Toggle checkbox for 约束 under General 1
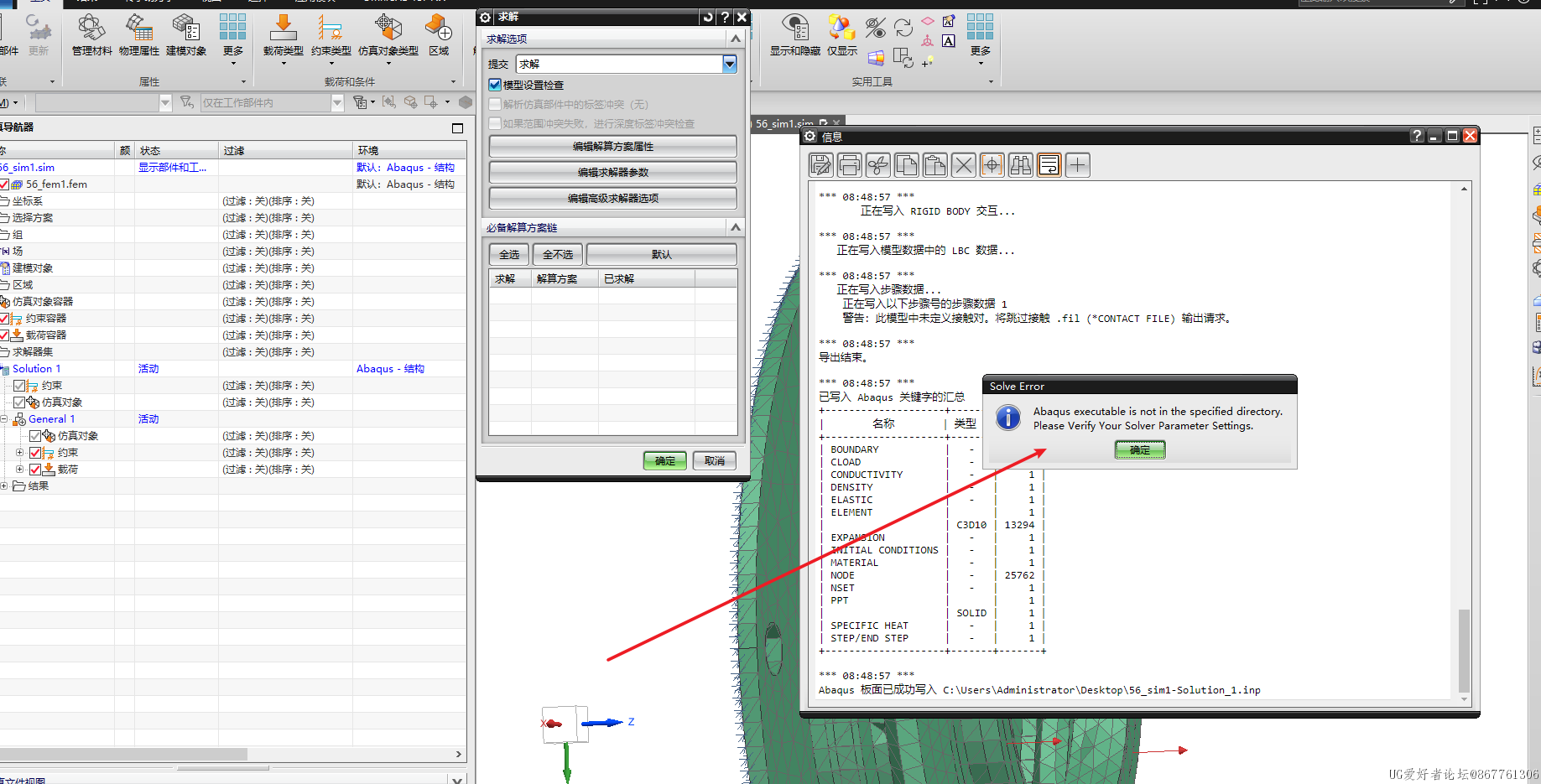Viewport: 1541px width, 784px height. [x=35, y=453]
